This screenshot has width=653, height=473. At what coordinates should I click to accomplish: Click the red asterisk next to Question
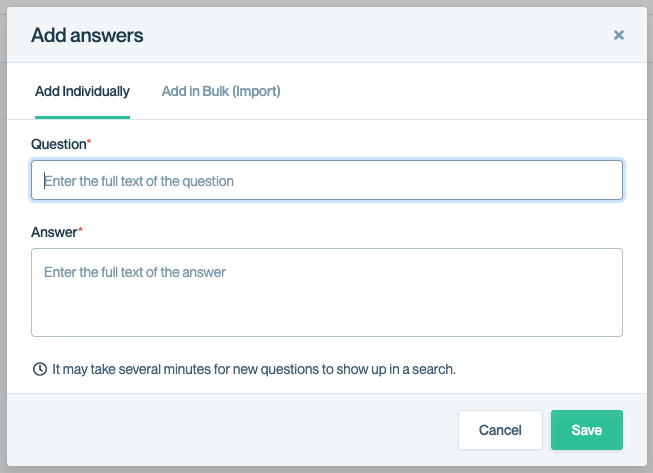coord(89,143)
